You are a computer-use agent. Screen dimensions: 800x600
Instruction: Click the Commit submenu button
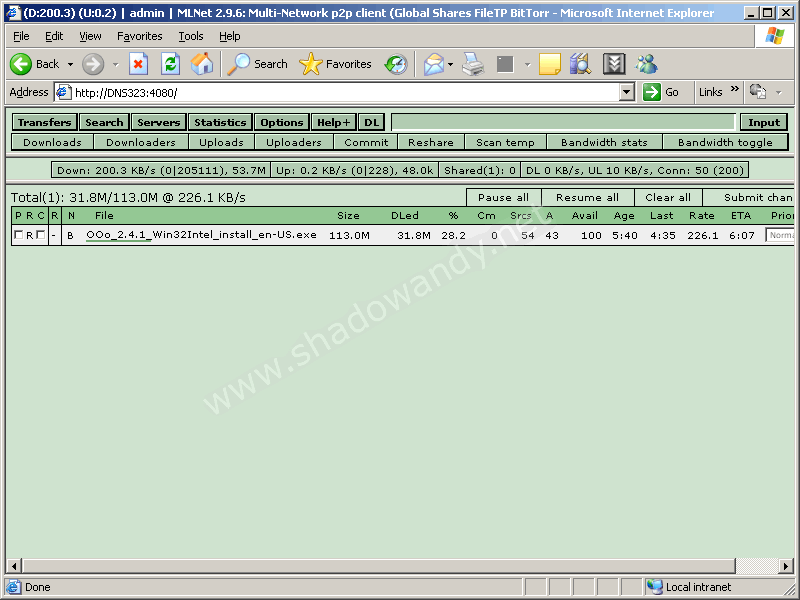366,142
